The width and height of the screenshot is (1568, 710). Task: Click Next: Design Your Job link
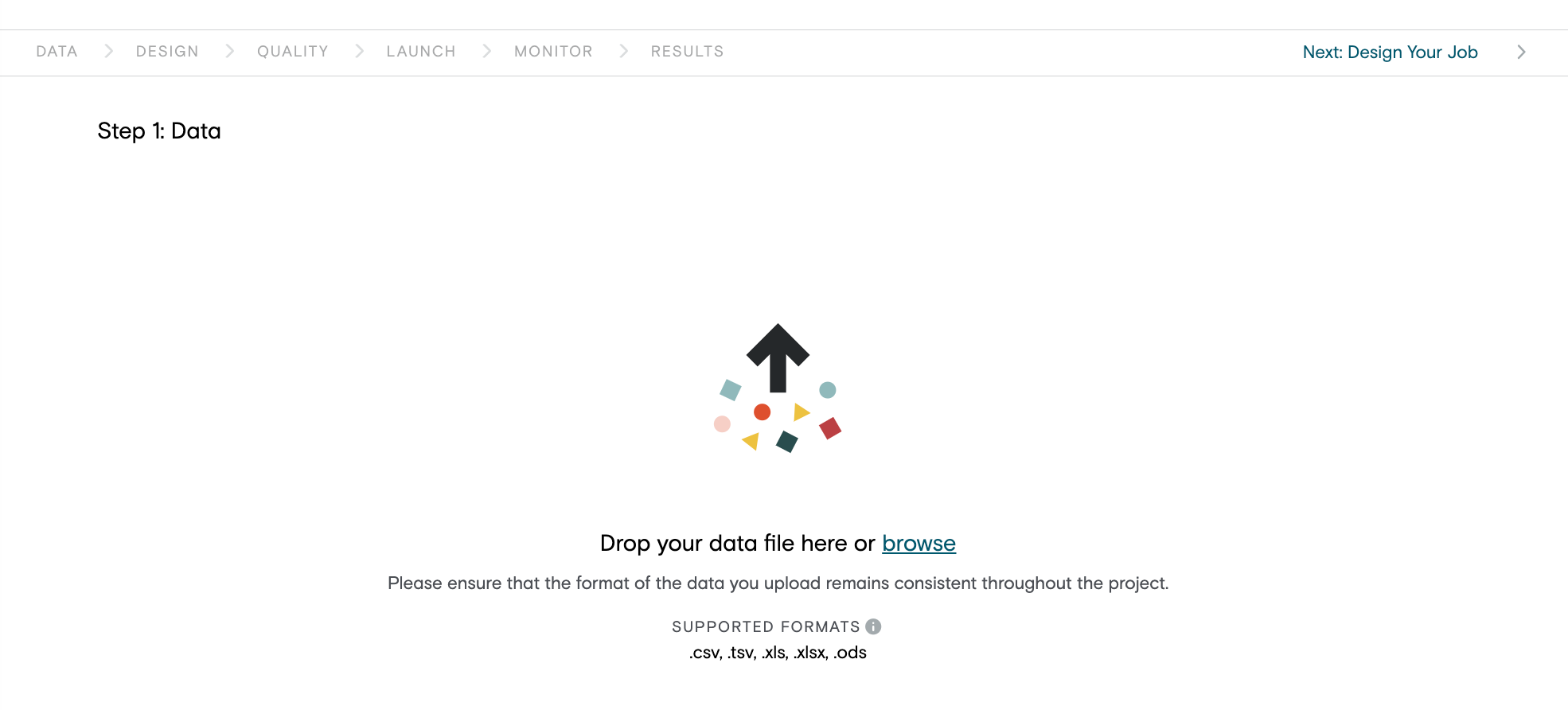[x=1390, y=52]
